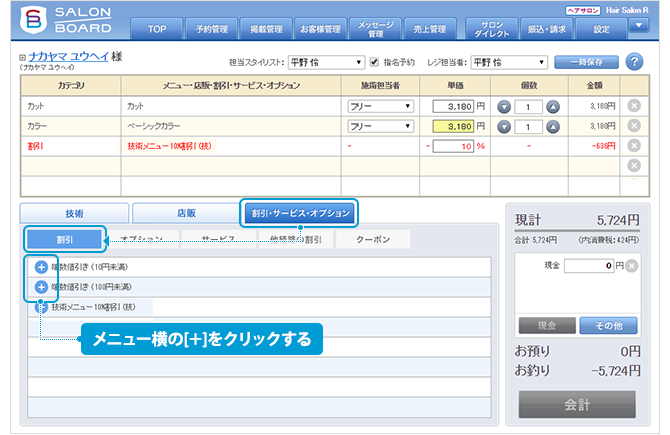Switch to the 店販 tab
Viewport: 670px width, 435px height.
185,213
